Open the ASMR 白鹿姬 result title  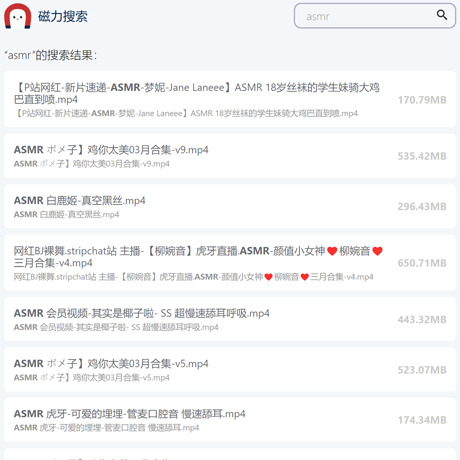(79, 200)
